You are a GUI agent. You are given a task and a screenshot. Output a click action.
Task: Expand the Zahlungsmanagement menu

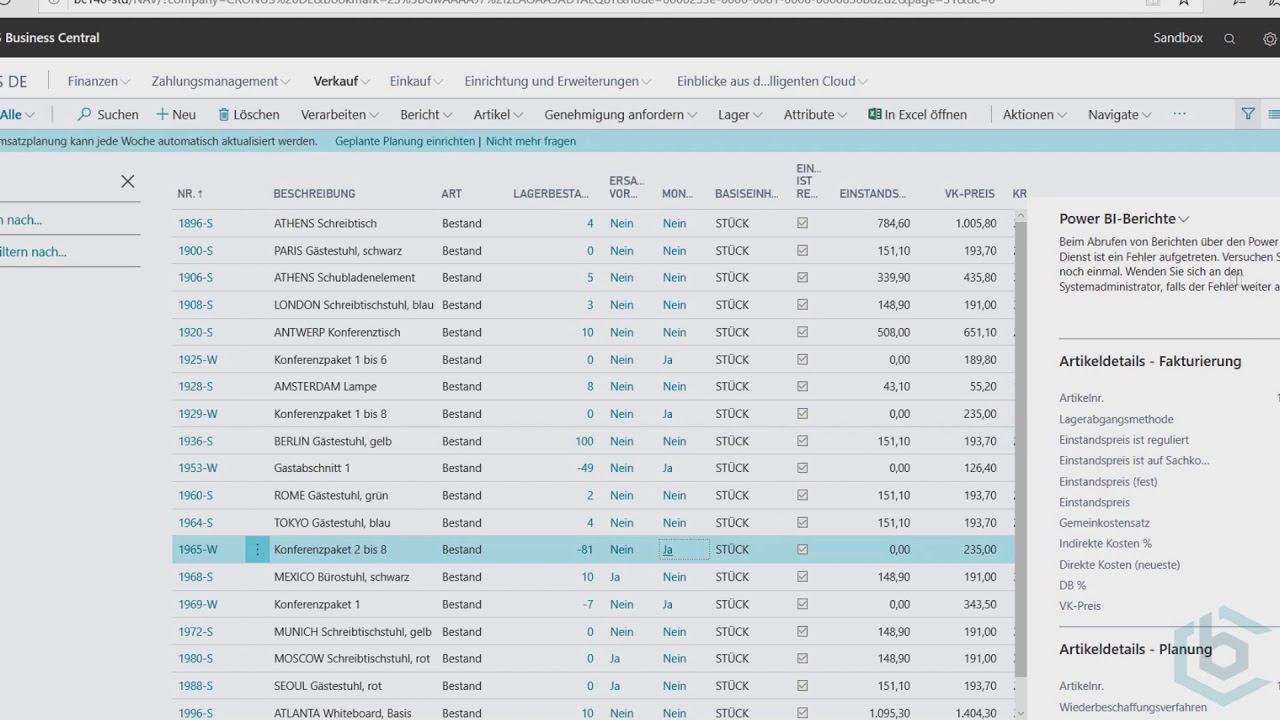(x=221, y=81)
